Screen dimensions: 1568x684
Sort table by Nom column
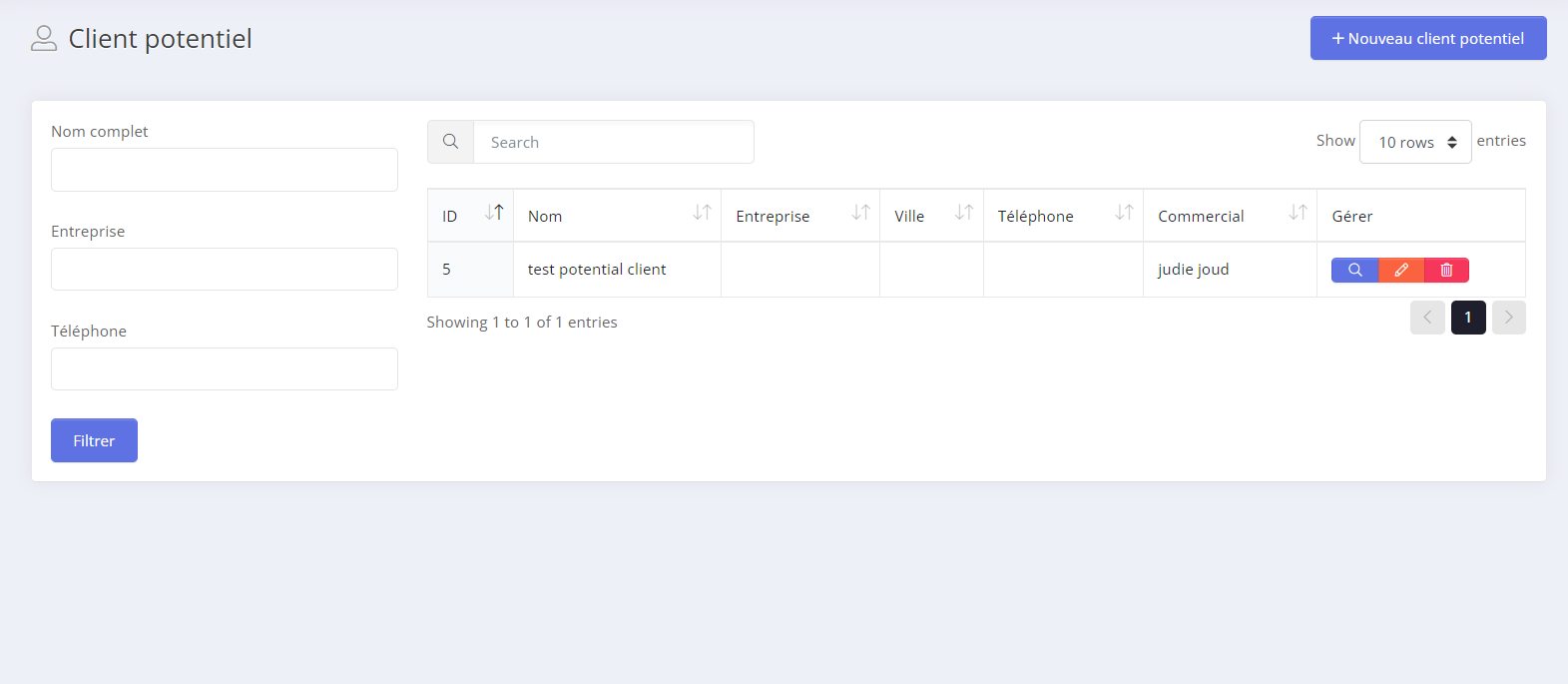coord(702,213)
